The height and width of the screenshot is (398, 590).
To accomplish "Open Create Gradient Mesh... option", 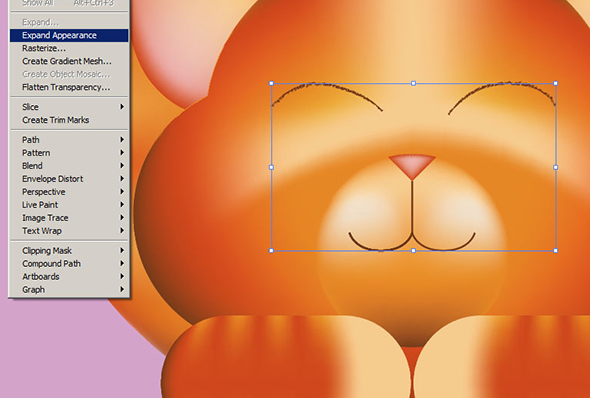I will [69, 61].
